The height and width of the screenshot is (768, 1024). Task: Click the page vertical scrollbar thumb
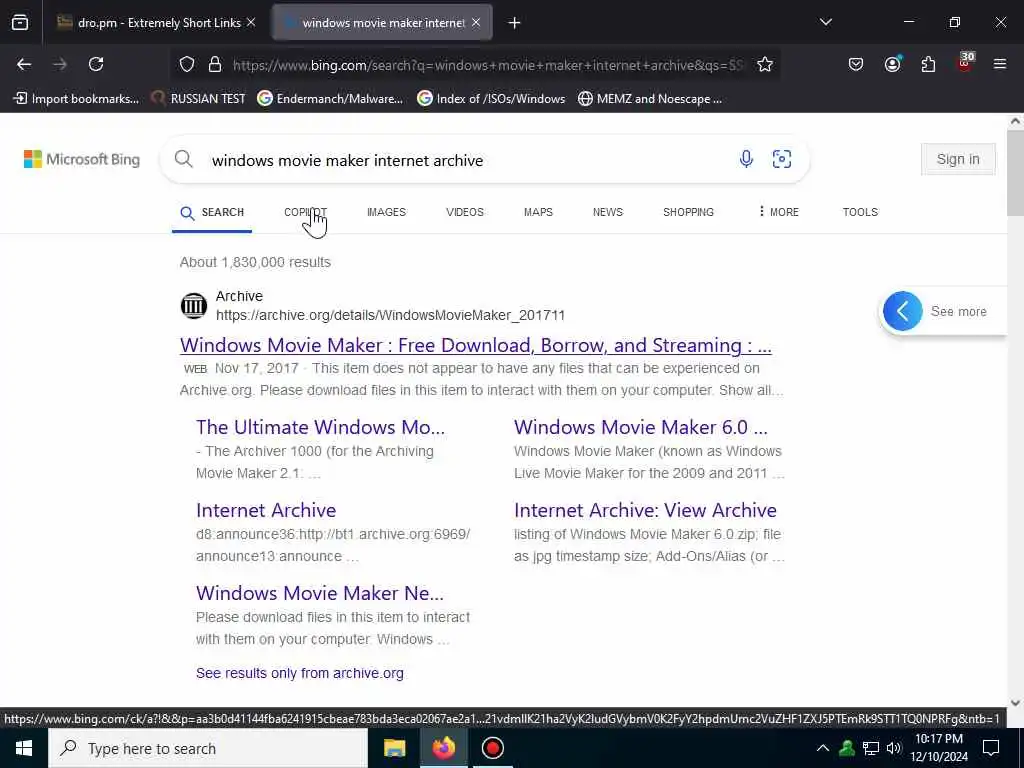pyautogui.click(x=1015, y=172)
